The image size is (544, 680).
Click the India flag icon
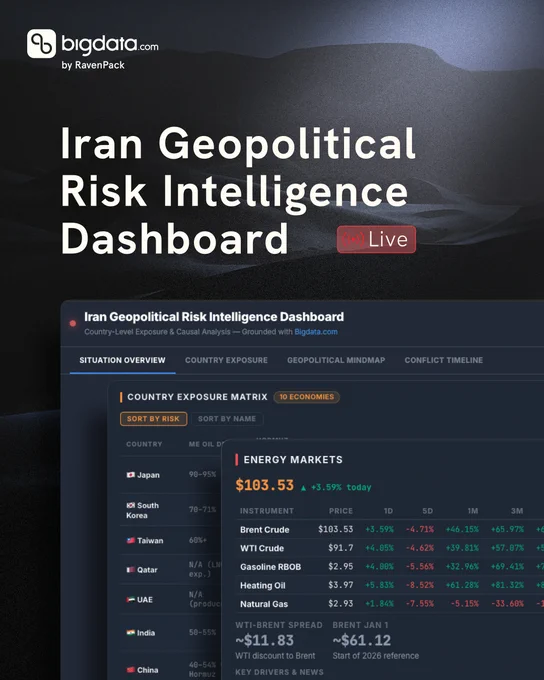(x=131, y=633)
